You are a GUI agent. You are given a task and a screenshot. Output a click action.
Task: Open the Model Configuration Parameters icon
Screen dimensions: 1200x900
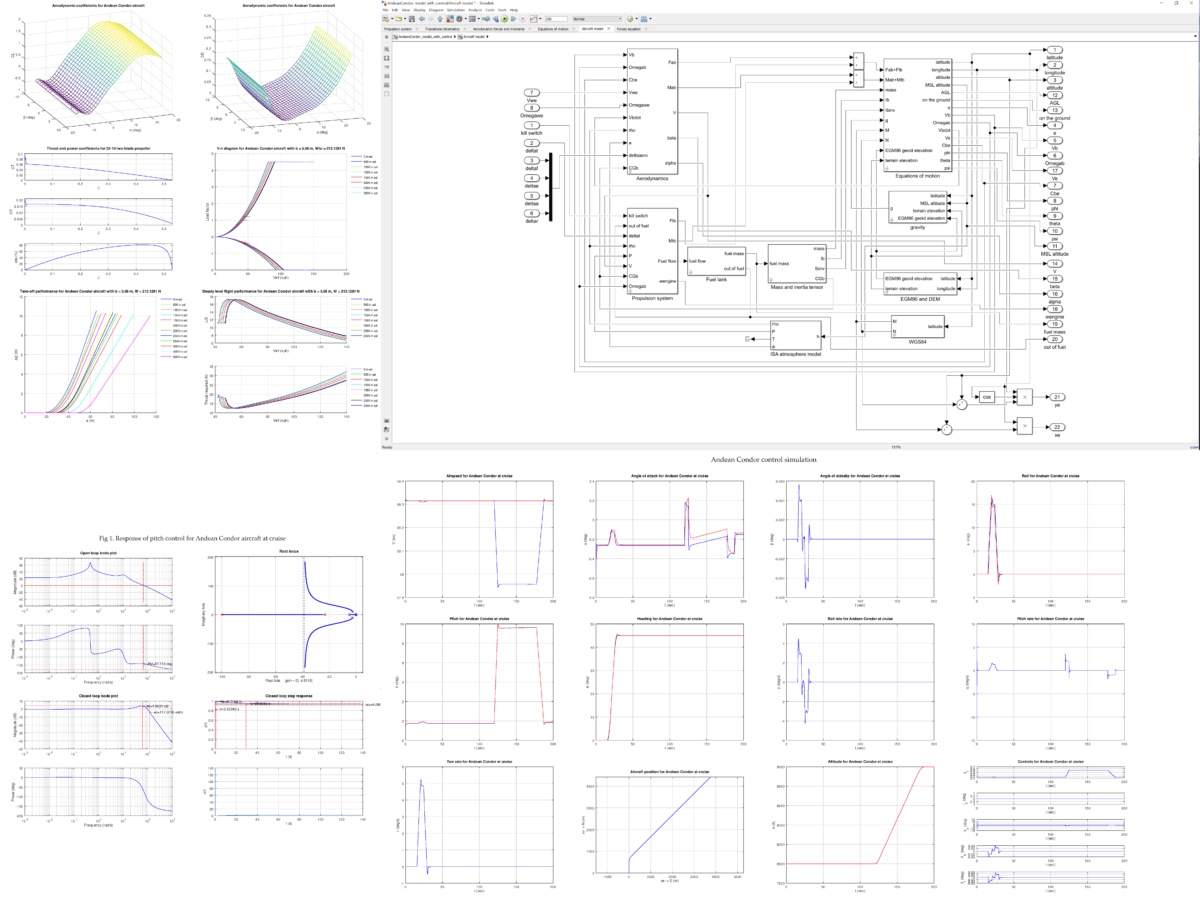[459, 16]
